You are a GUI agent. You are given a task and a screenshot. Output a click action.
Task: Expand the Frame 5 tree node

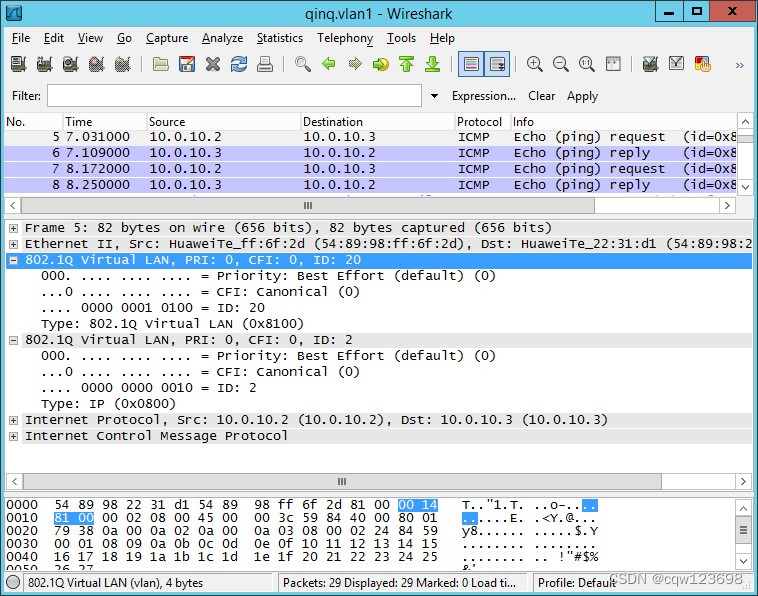pos(14,228)
